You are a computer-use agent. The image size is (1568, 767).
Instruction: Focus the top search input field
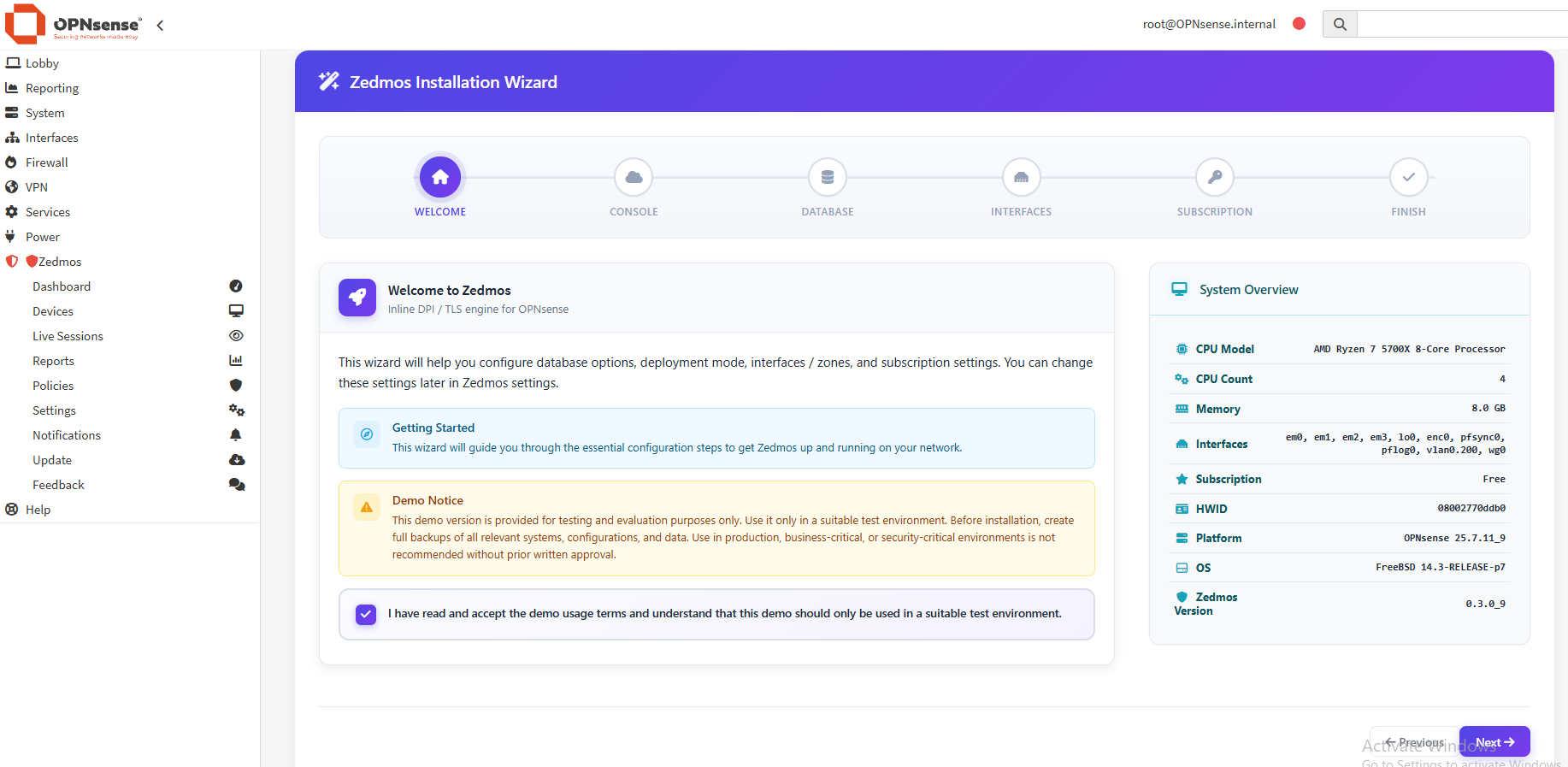(1462, 24)
